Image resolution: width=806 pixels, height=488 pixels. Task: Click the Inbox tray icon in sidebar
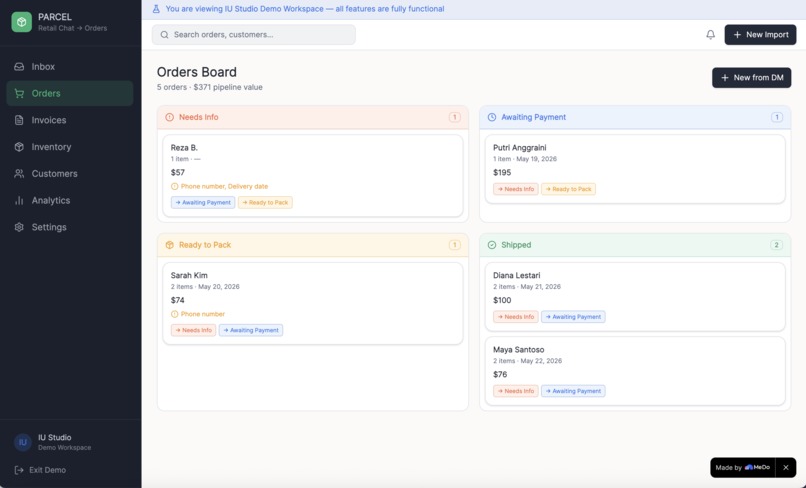tap(19, 66)
